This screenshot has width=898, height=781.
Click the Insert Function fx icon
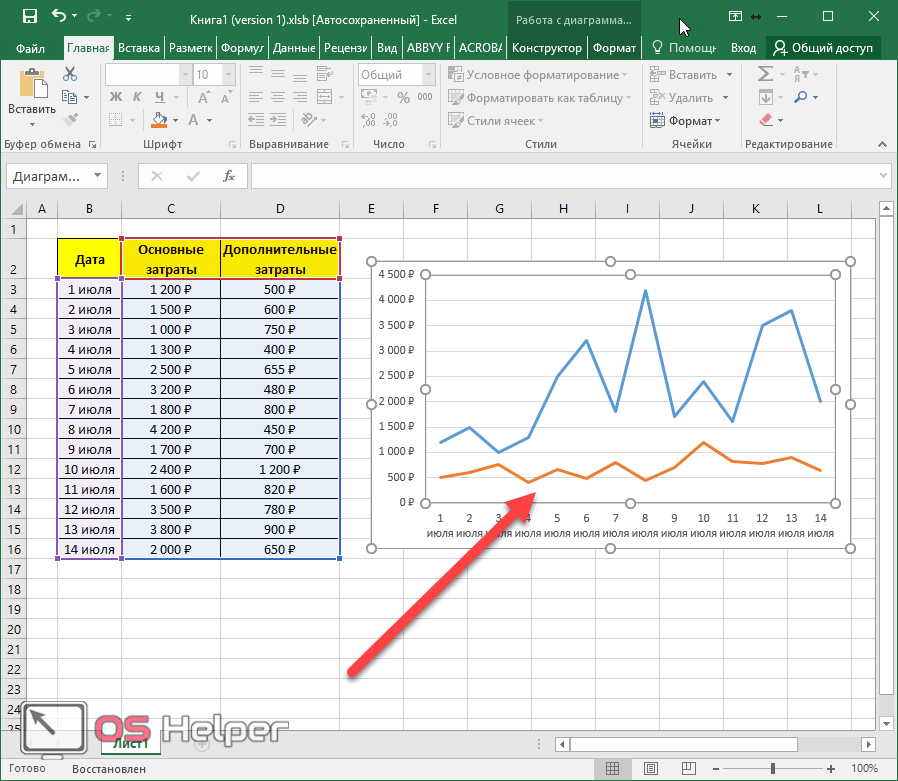click(229, 176)
